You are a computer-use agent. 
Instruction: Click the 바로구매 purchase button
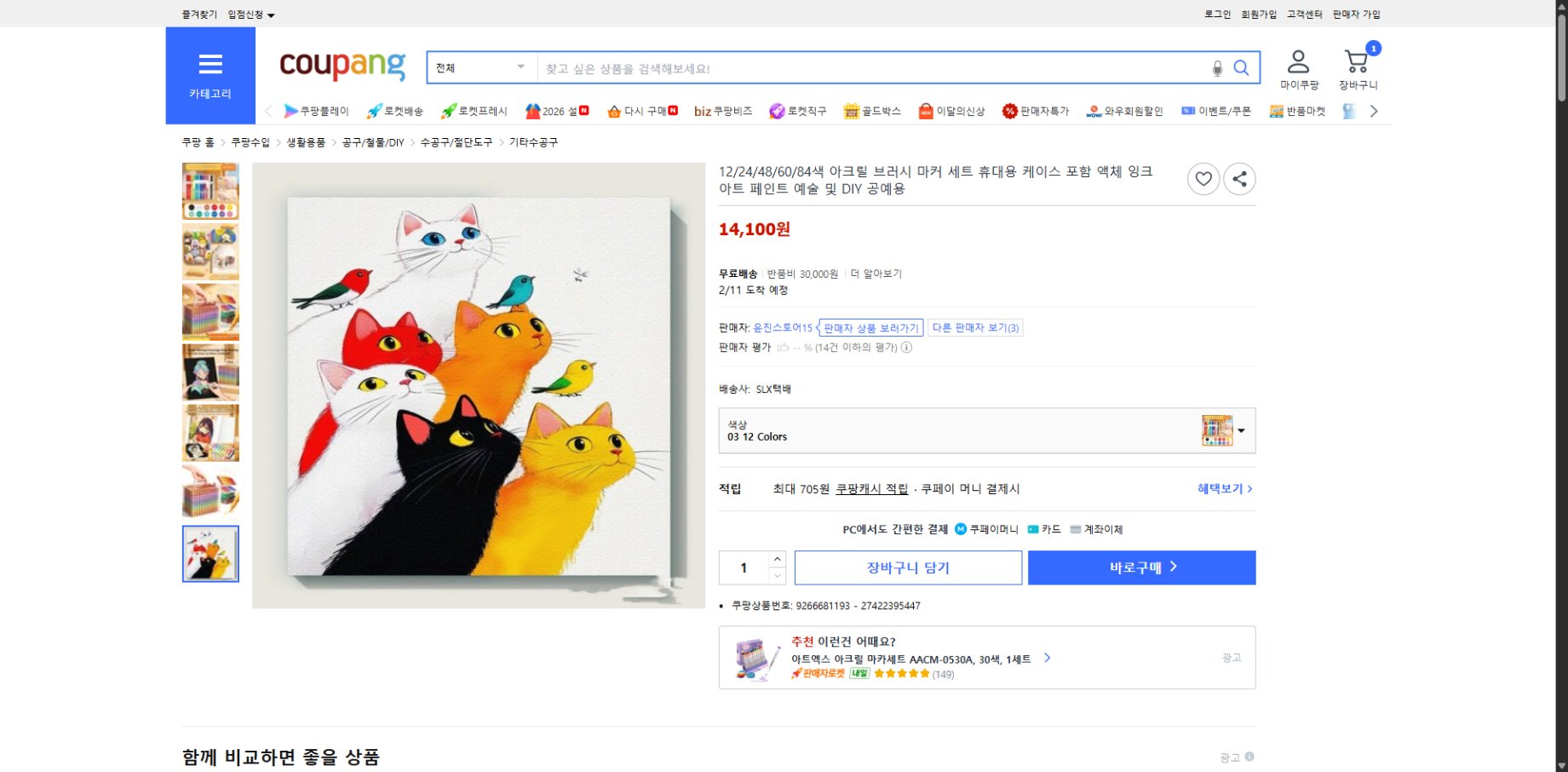(1141, 567)
